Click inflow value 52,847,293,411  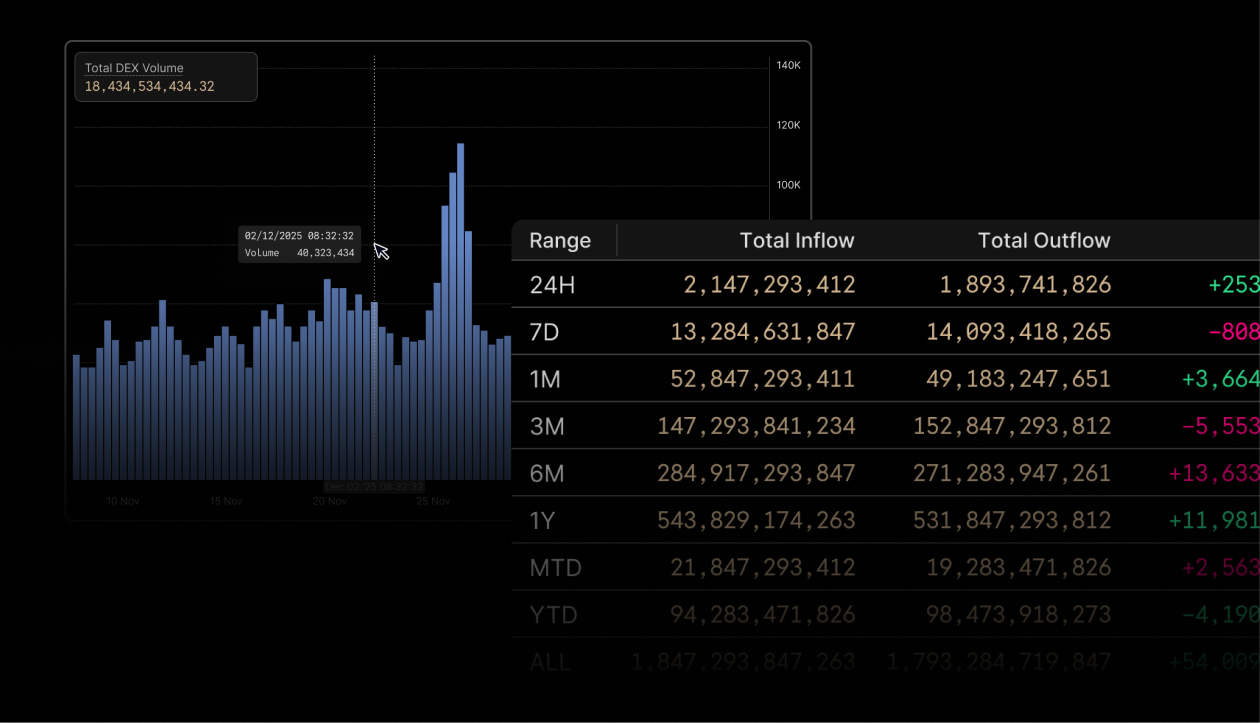[763, 379]
